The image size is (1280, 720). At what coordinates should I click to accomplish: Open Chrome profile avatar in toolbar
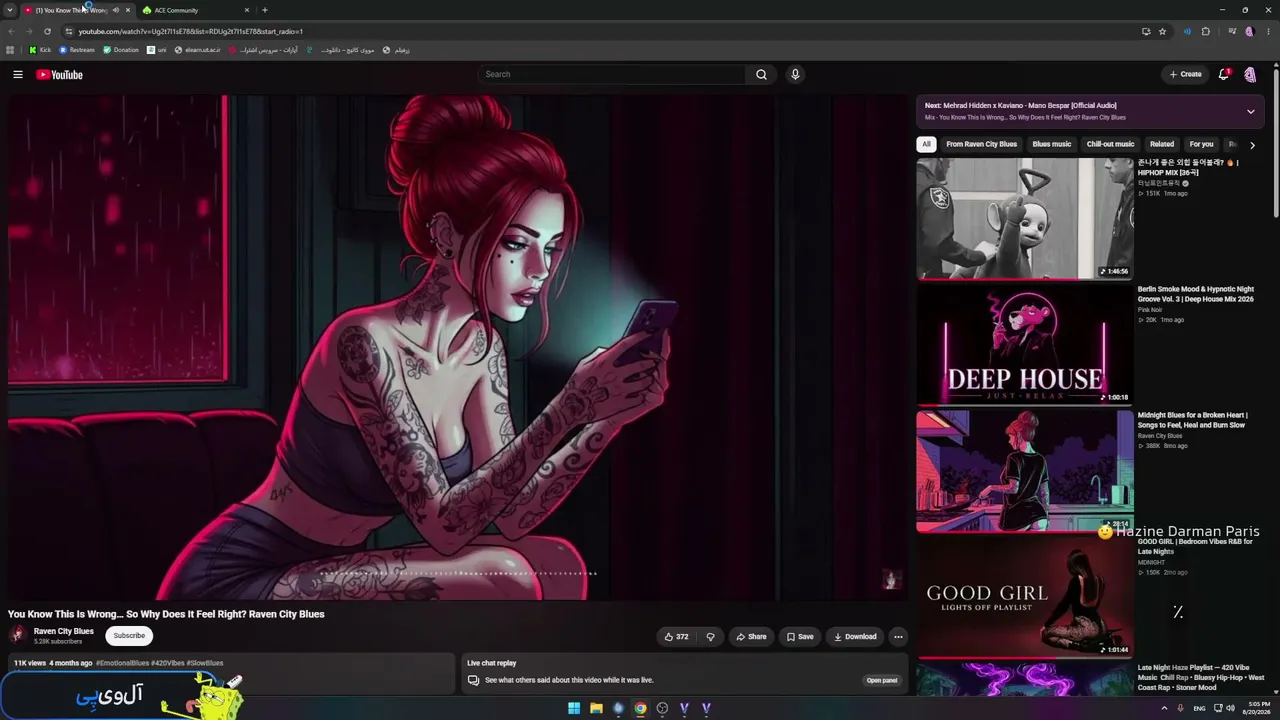click(x=1250, y=31)
